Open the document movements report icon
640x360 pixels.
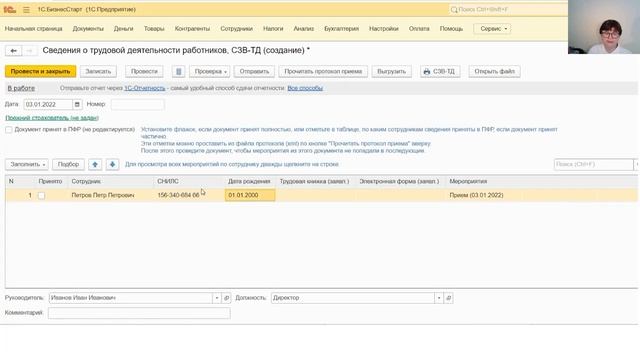178,71
